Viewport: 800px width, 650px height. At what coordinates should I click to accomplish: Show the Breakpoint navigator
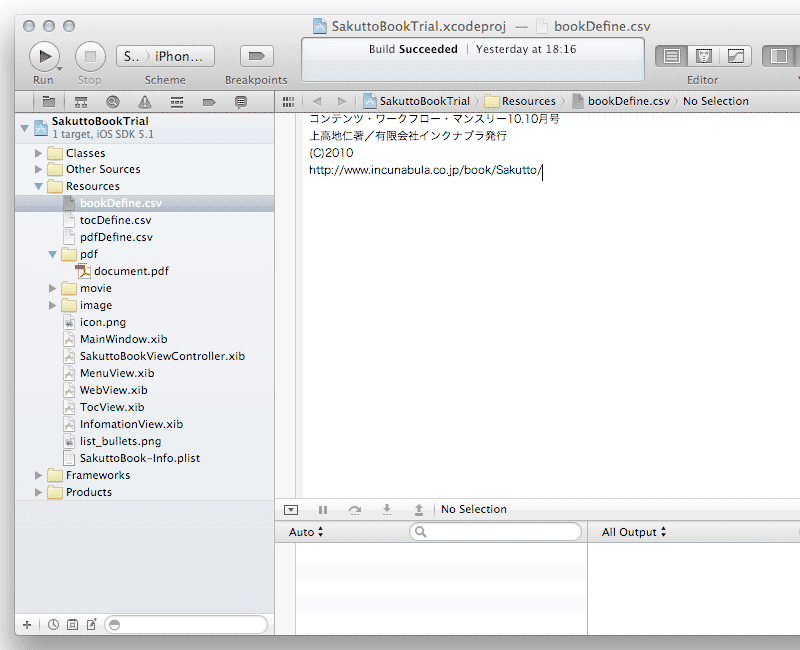coord(209,102)
